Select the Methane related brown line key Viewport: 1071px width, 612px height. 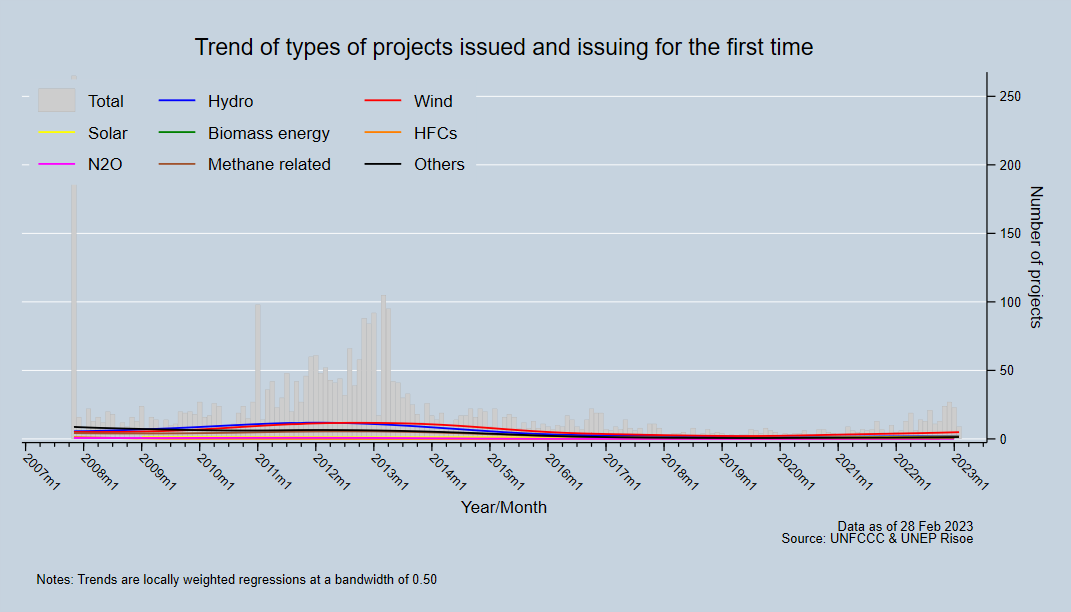coord(179,164)
